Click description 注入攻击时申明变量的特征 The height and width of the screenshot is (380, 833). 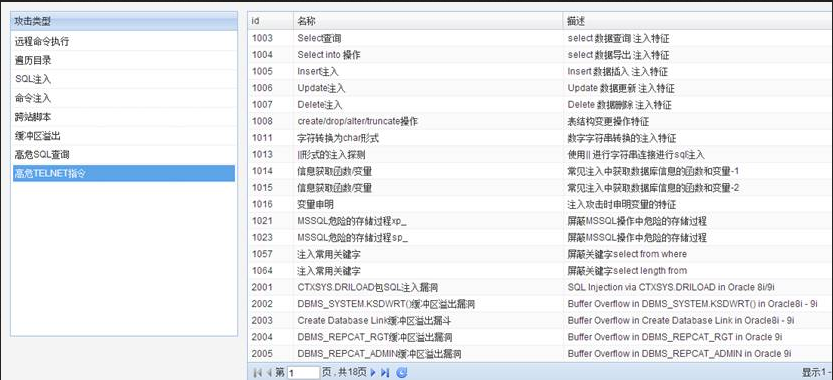622,205
